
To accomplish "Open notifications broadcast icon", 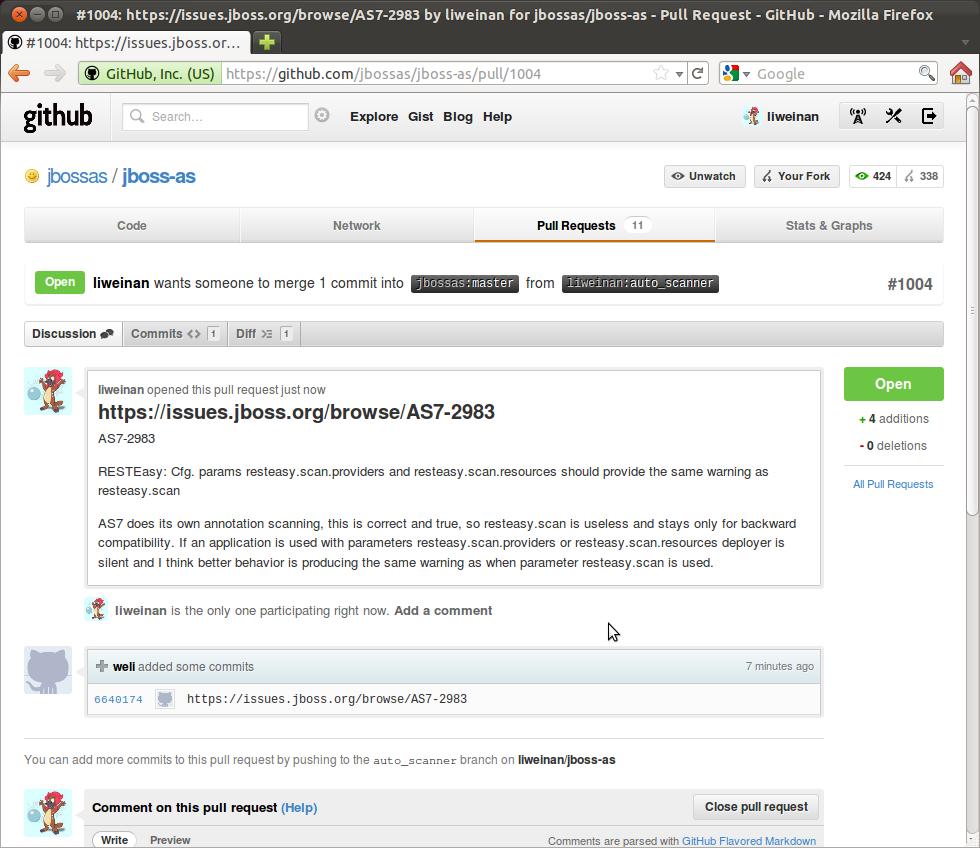I will pos(858,116).
